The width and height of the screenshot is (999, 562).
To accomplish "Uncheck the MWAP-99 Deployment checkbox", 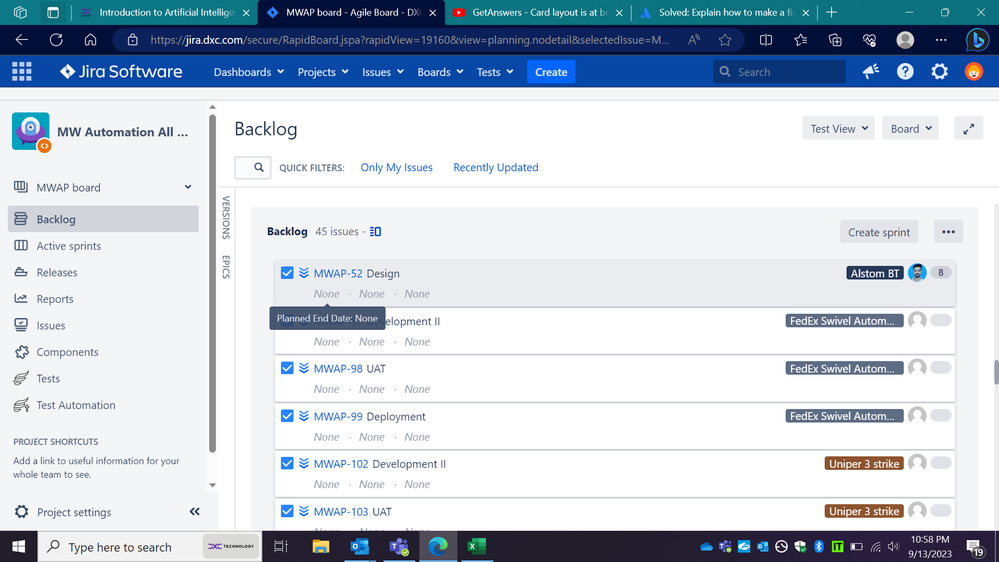I will click(287, 416).
